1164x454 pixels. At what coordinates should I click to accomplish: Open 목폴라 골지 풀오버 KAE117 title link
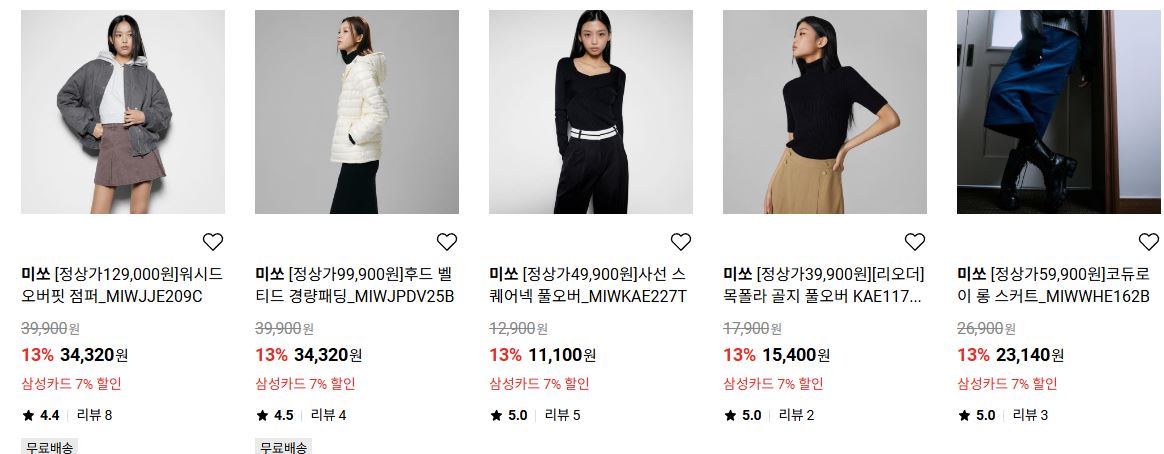823,286
